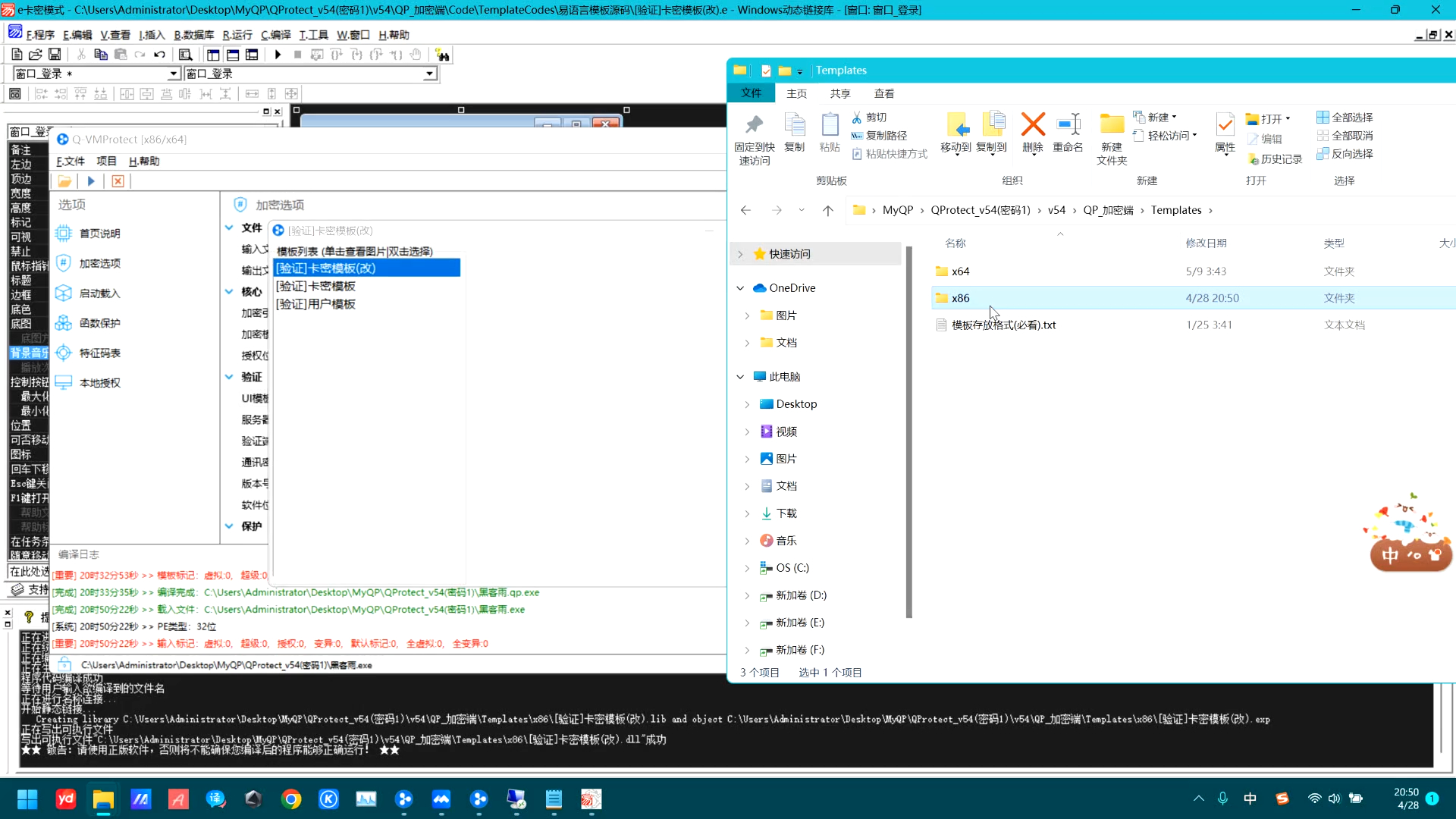Switch to the 查看 ribbon tab
Viewport: 1456px width, 819px height.
click(x=884, y=93)
